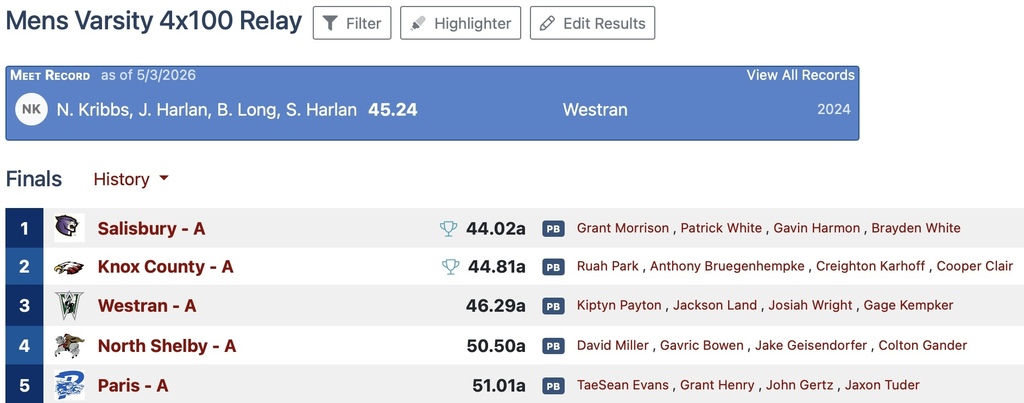The height and width of the screenshot is (403, 1024).
Task: Open athlete Grant Morrison's profile
Action: 622,228
